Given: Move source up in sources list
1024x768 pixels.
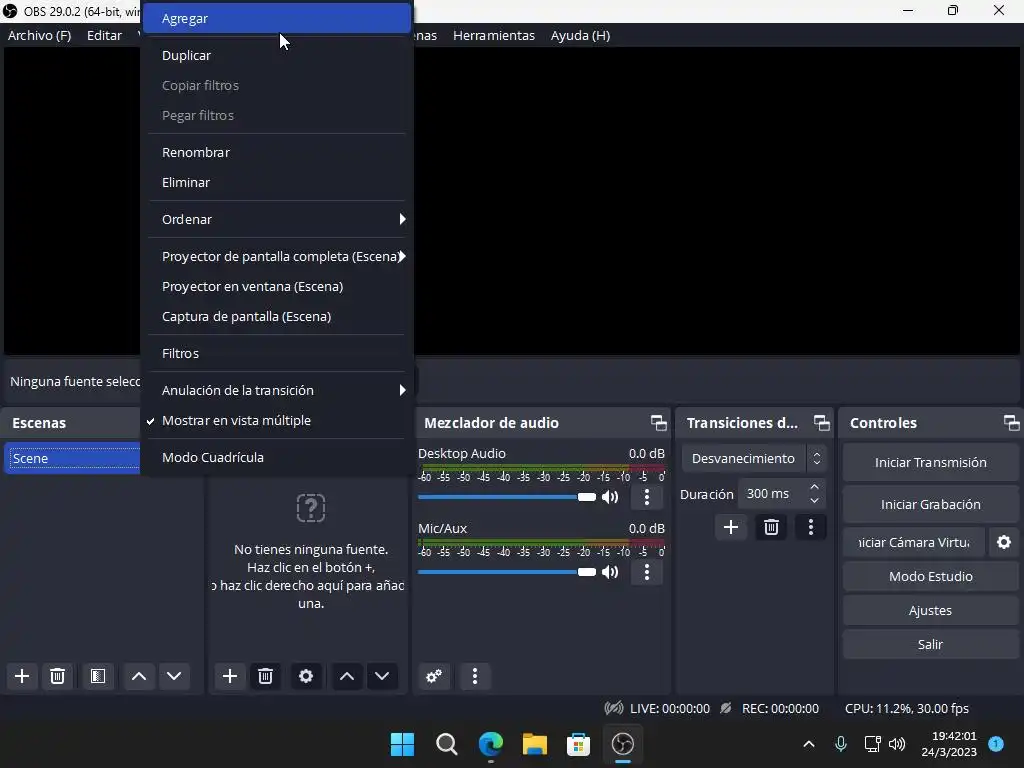Looking at the screenshot, I should click(x=347, y=676).
